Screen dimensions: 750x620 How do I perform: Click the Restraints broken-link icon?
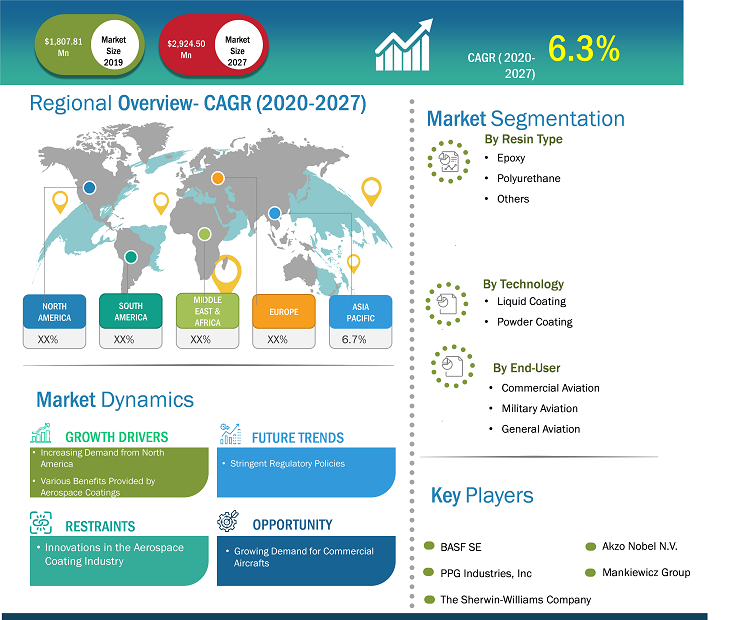(41, 522)
